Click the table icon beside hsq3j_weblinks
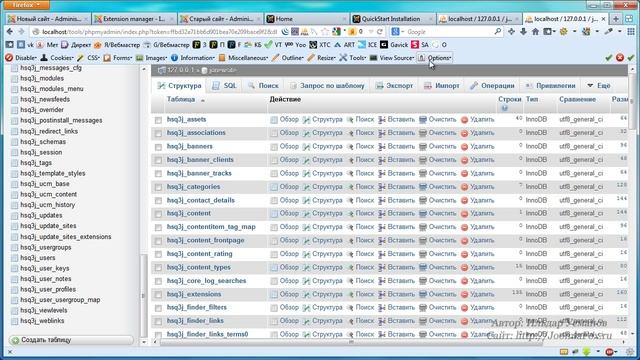640x360 pixels. tap(15, 321)
